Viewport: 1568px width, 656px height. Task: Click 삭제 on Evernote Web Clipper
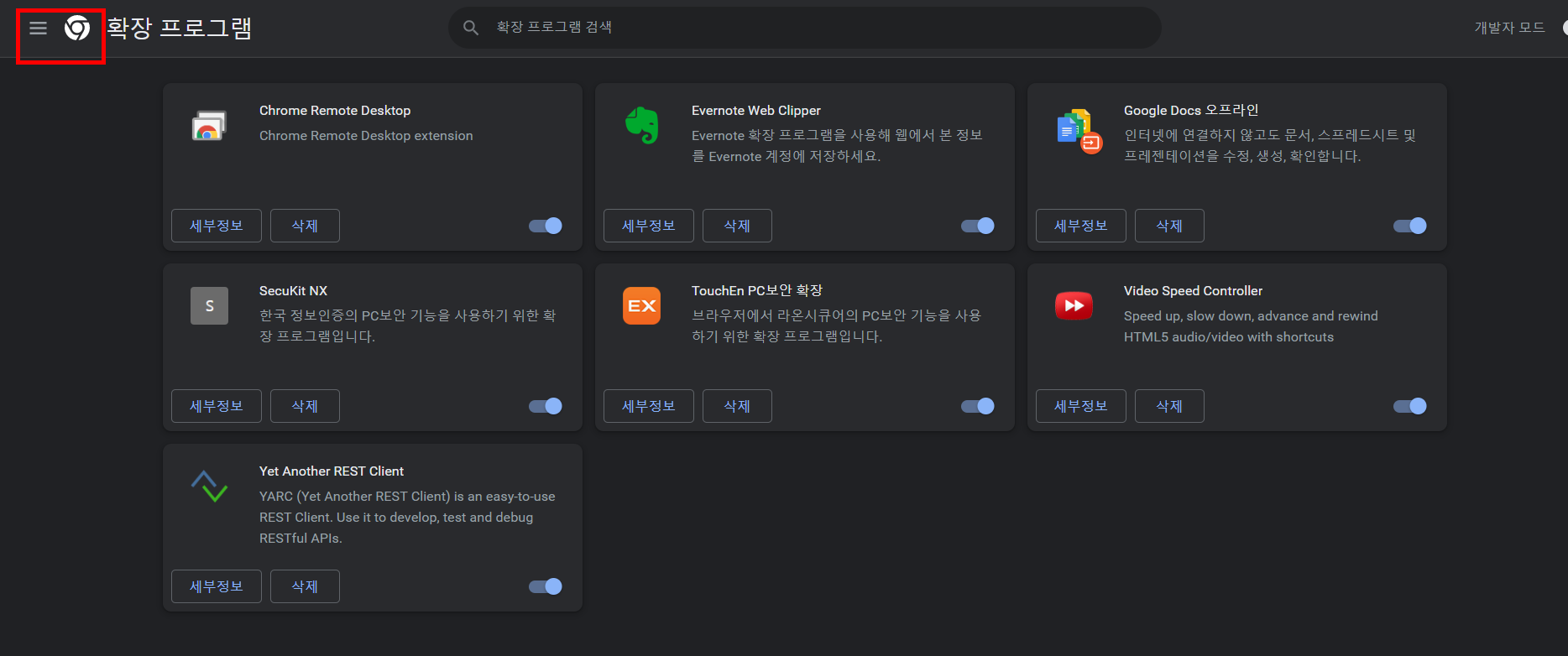(x=737, y=226)
